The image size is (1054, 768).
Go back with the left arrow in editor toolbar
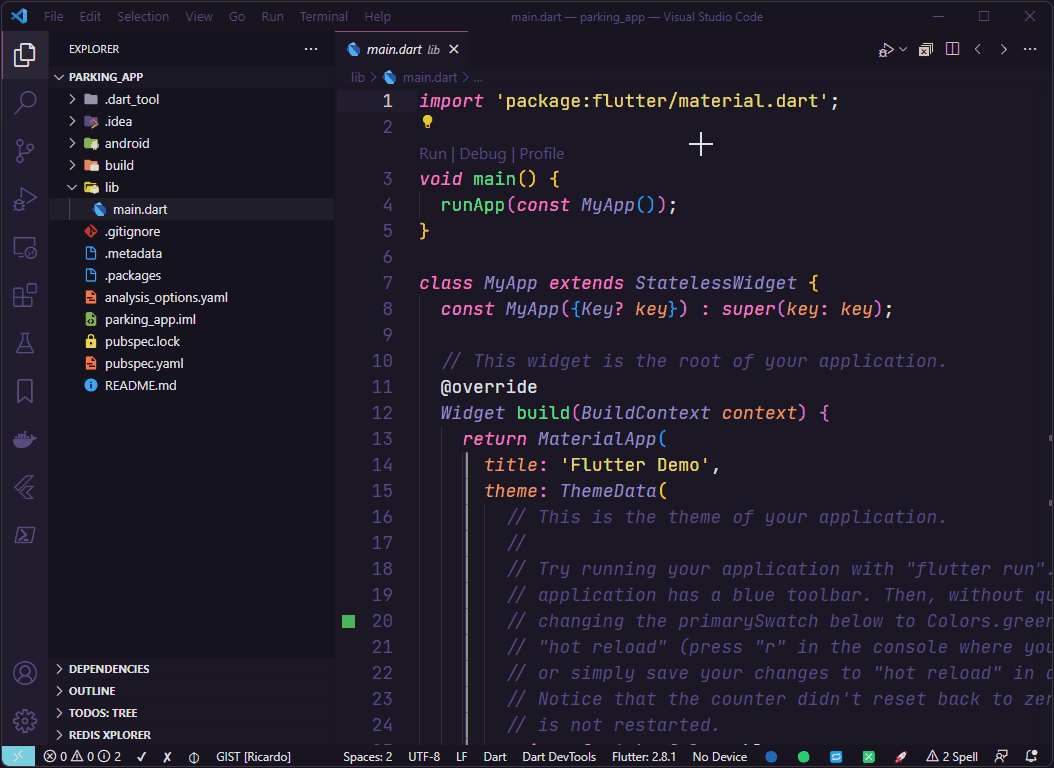click(977, 49)
